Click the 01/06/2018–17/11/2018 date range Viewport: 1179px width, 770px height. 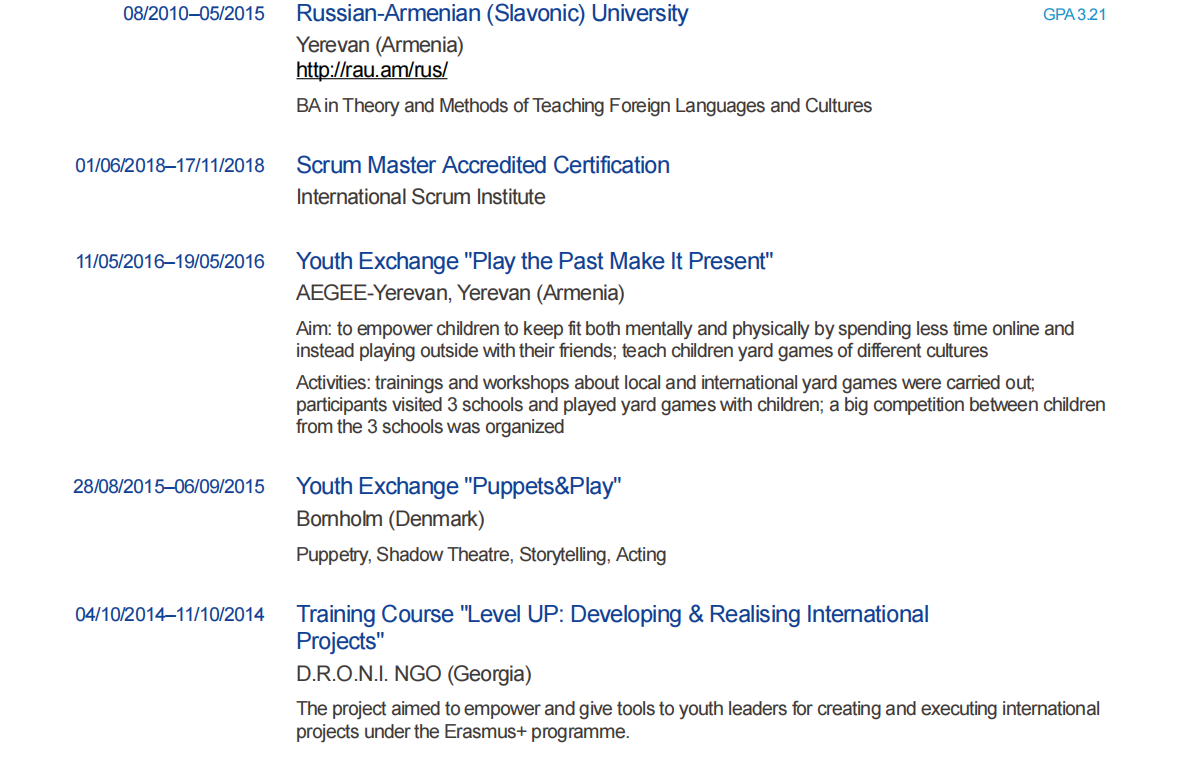click(x=170, y=166)
